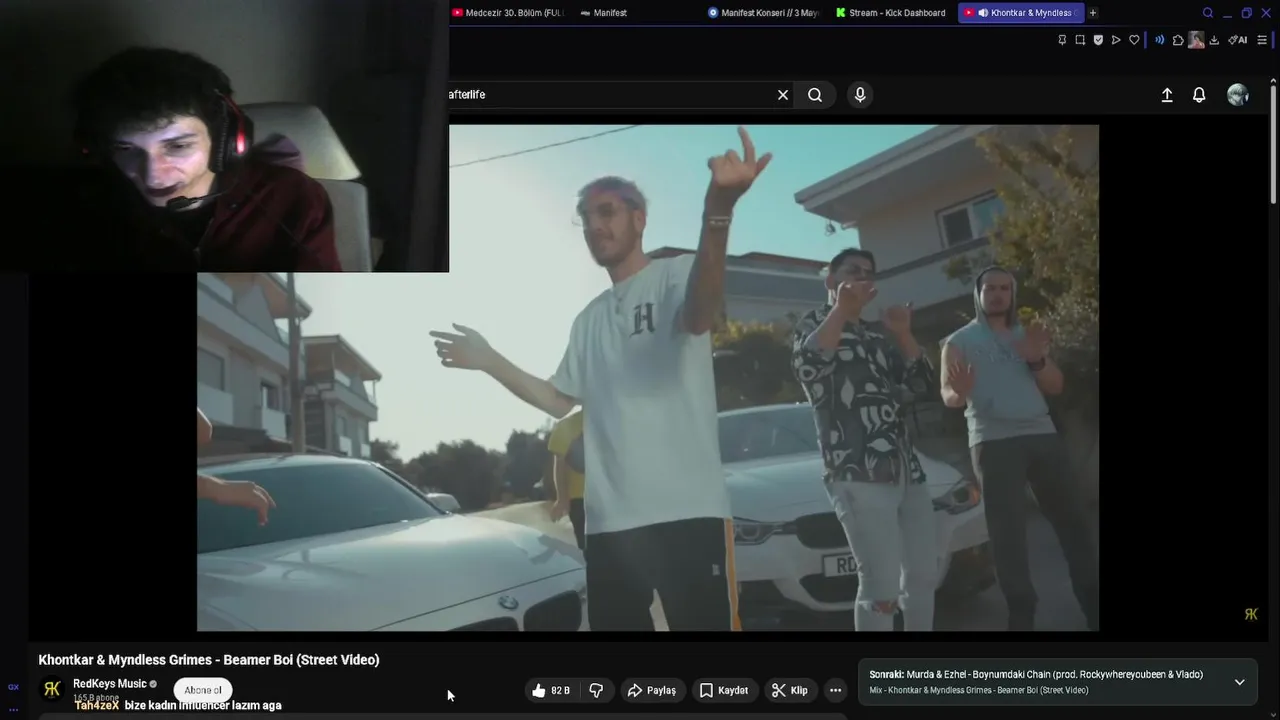
Task: Clear the YouTube search with X
Action: pyautogui.click(x=783, y=95)
